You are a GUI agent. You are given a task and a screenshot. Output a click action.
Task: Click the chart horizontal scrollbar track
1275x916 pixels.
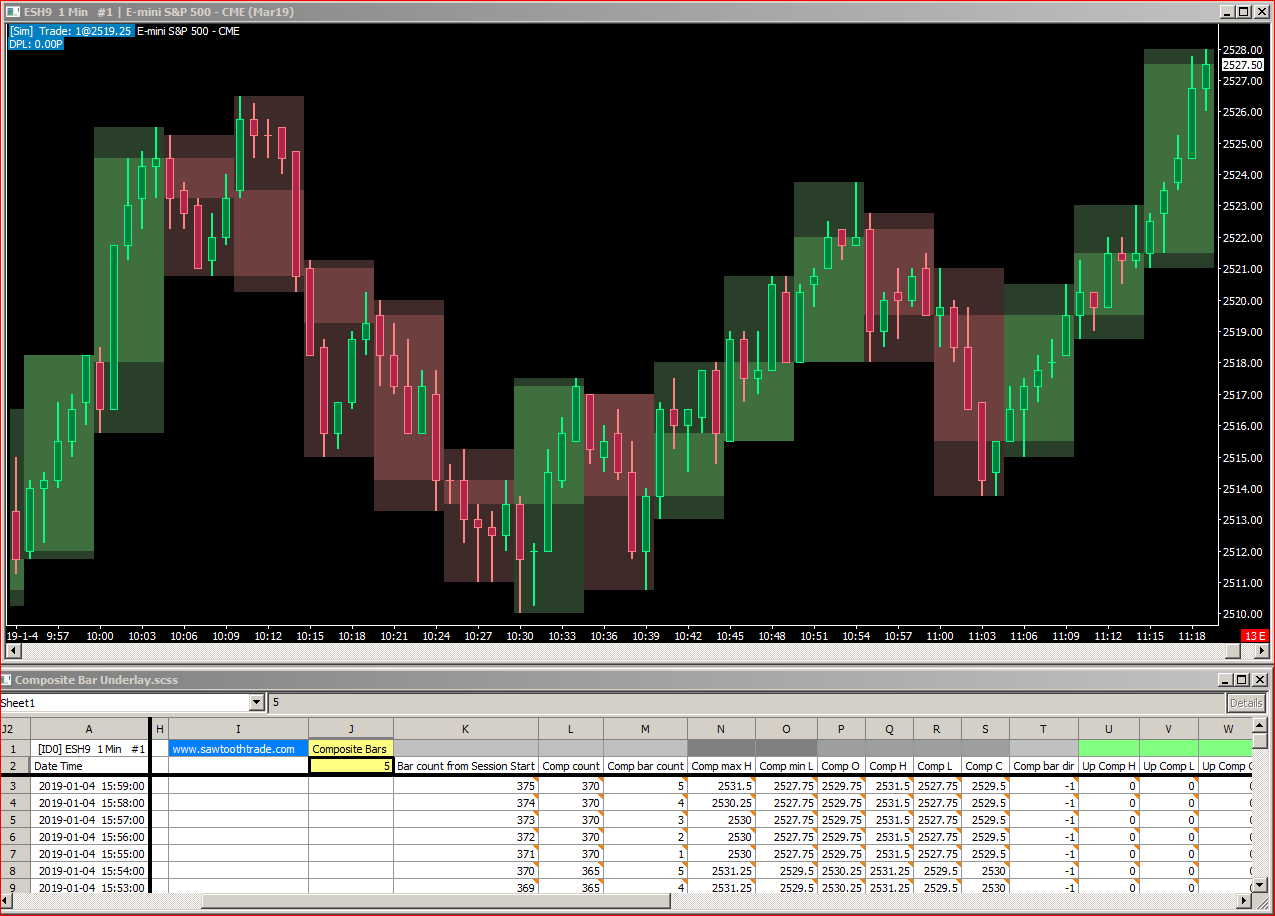tap(637, 651)
